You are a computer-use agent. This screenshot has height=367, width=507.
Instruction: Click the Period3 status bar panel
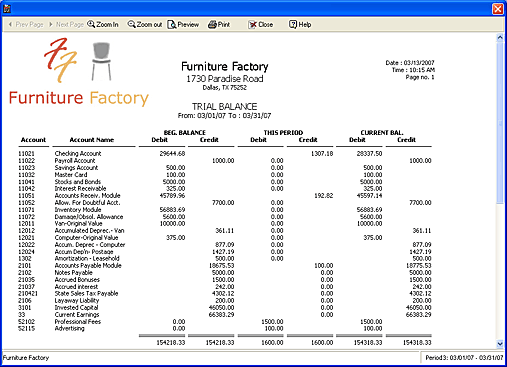click(464, 358)
